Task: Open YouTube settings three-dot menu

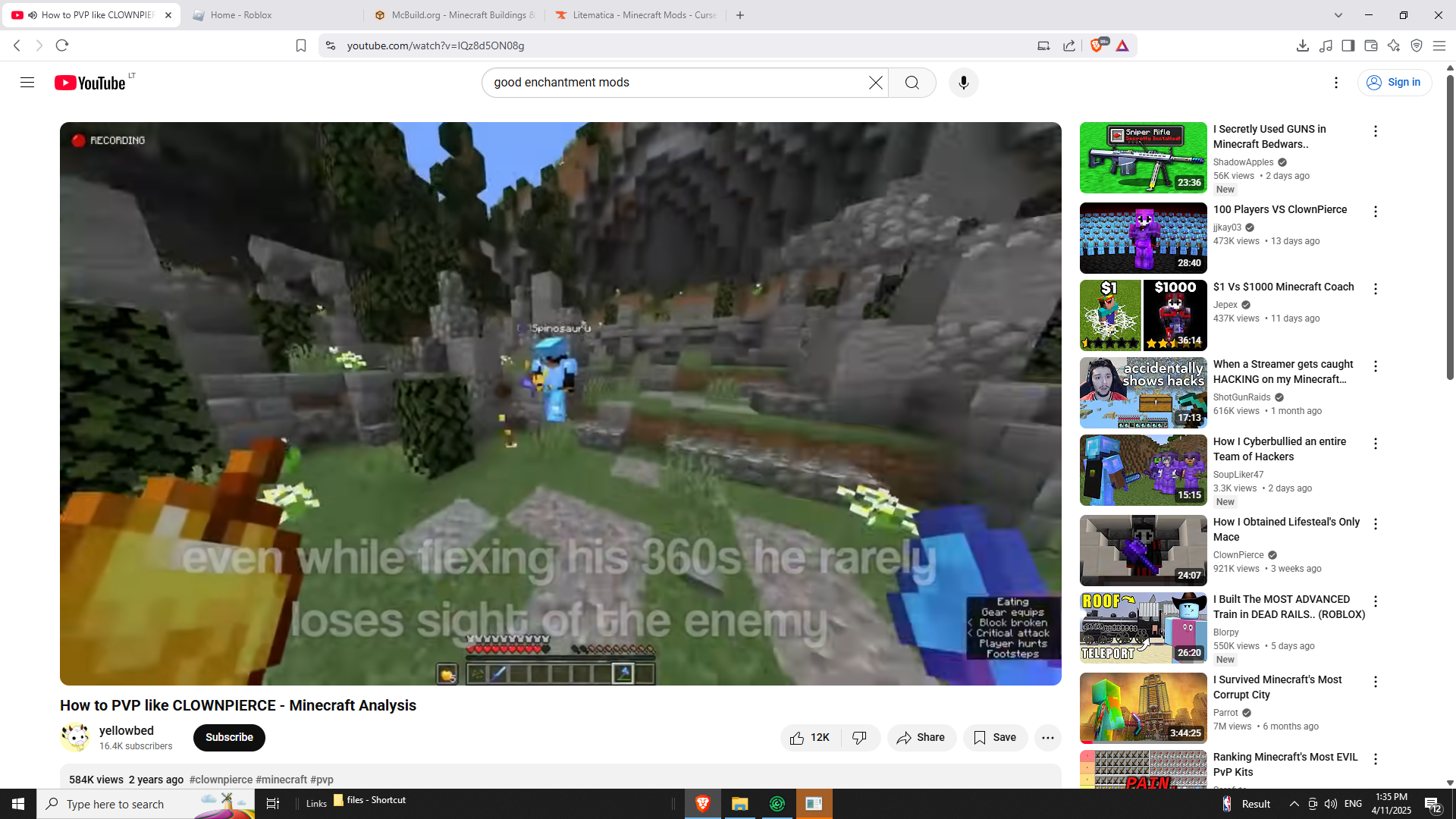Action: 1335,83
